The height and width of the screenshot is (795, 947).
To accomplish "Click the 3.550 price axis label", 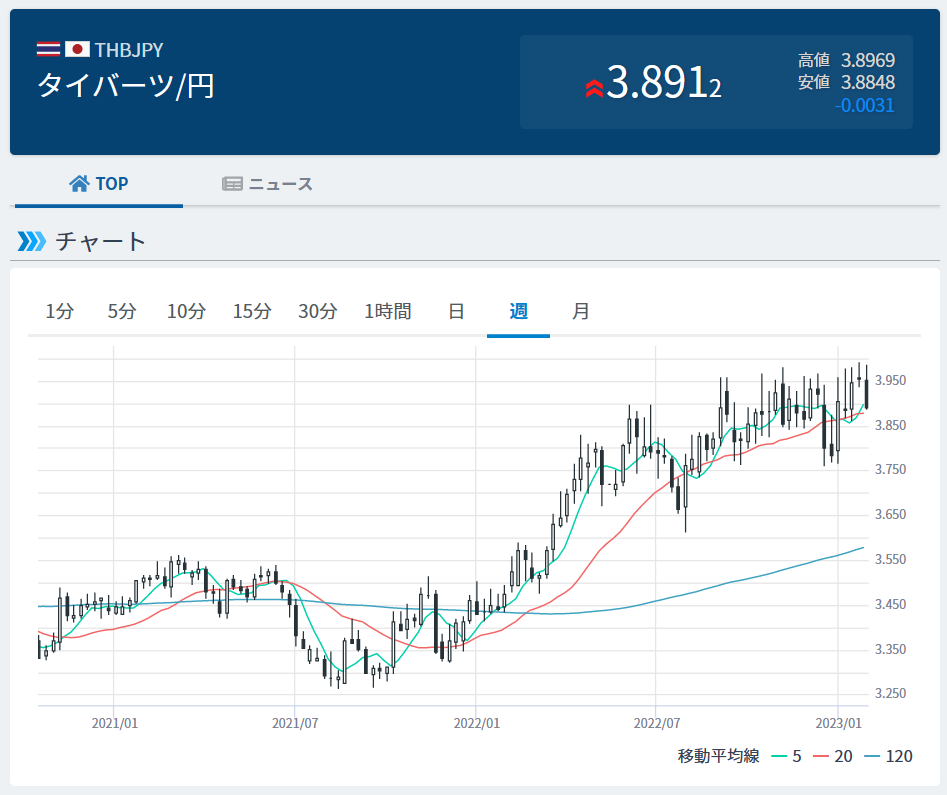I will coord(890,559).
